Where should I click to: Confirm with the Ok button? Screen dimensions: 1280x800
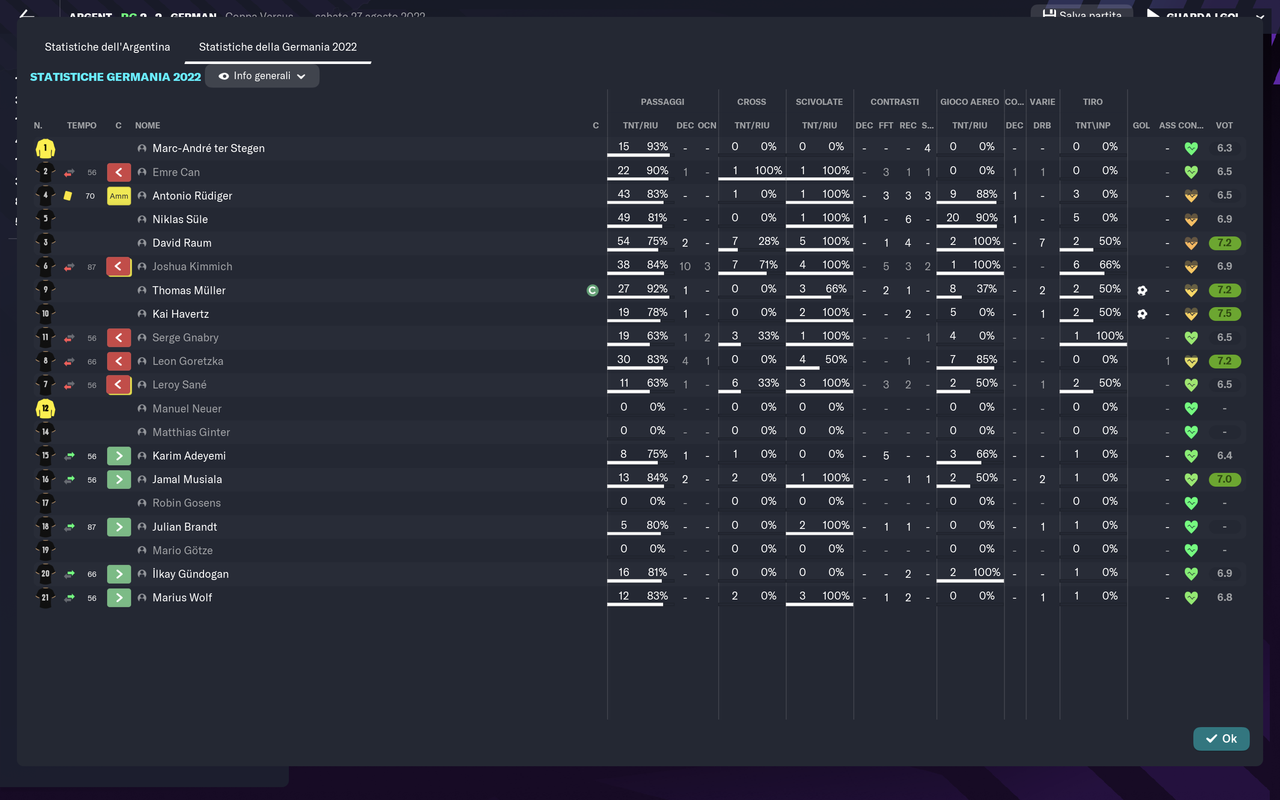pos(1221,738)
